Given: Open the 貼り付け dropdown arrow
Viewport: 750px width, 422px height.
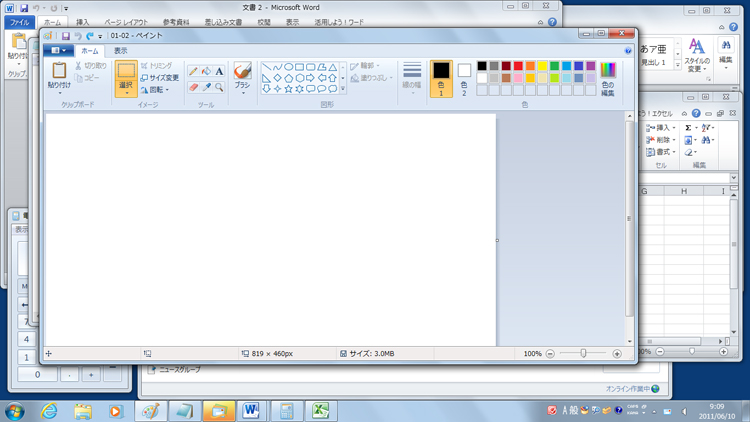Looking at the screenshot, I should click(59, 93).
